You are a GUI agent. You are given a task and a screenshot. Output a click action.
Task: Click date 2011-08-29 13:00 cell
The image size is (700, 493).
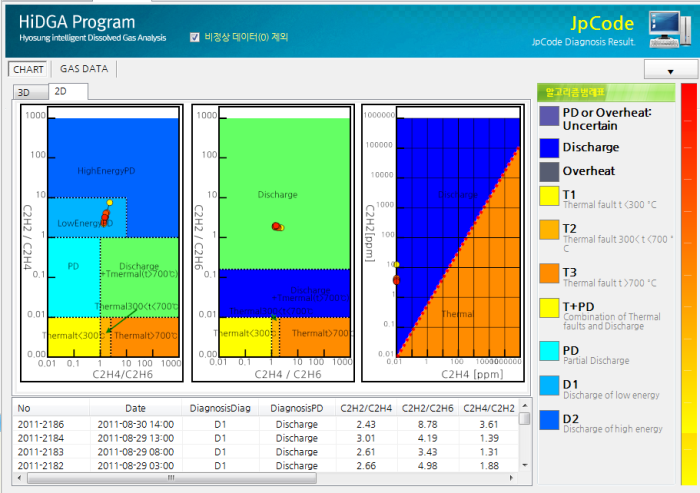tap(135, 438)
